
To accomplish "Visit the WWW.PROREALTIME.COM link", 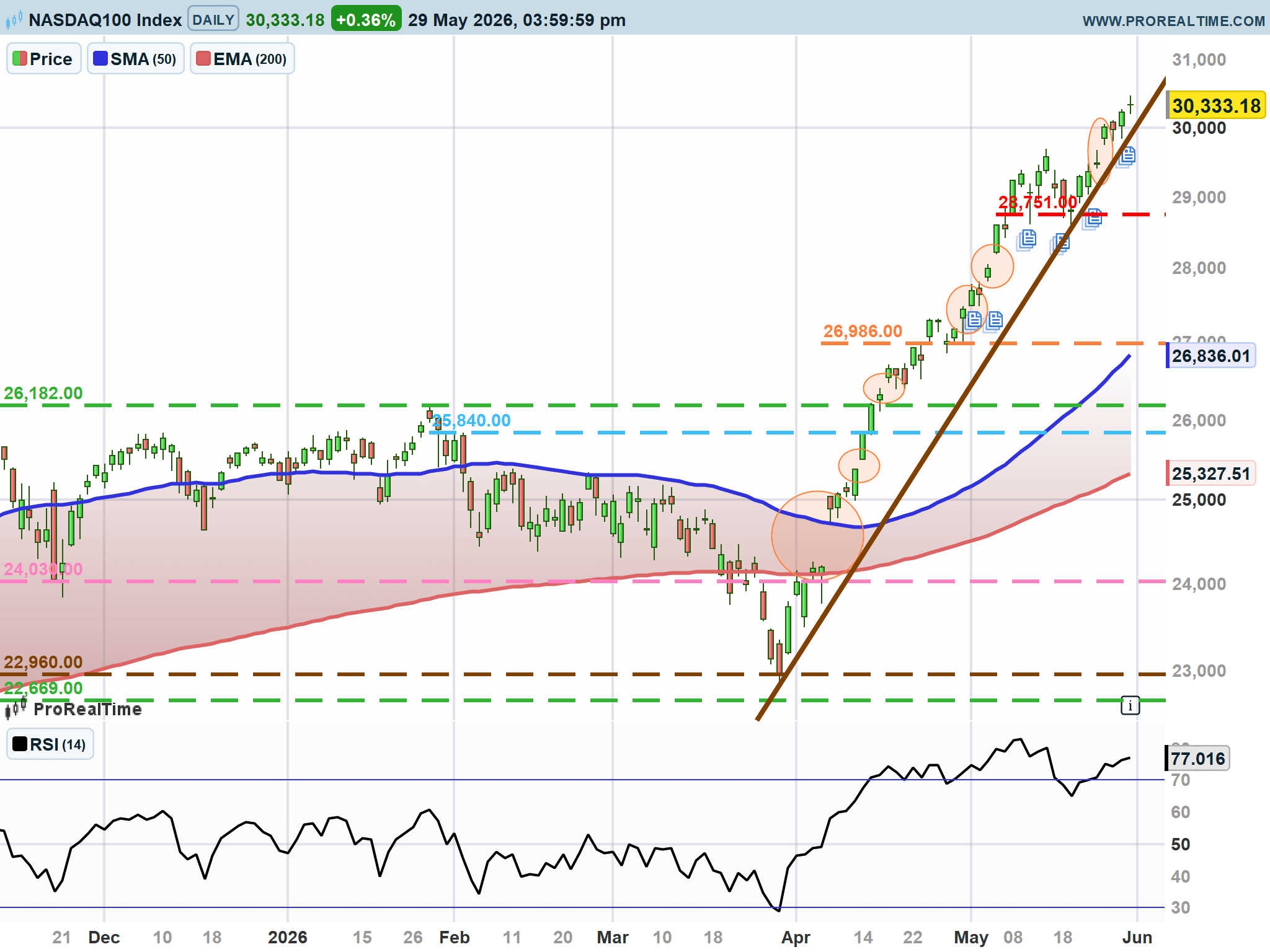I will click(x=1173, y=21).
